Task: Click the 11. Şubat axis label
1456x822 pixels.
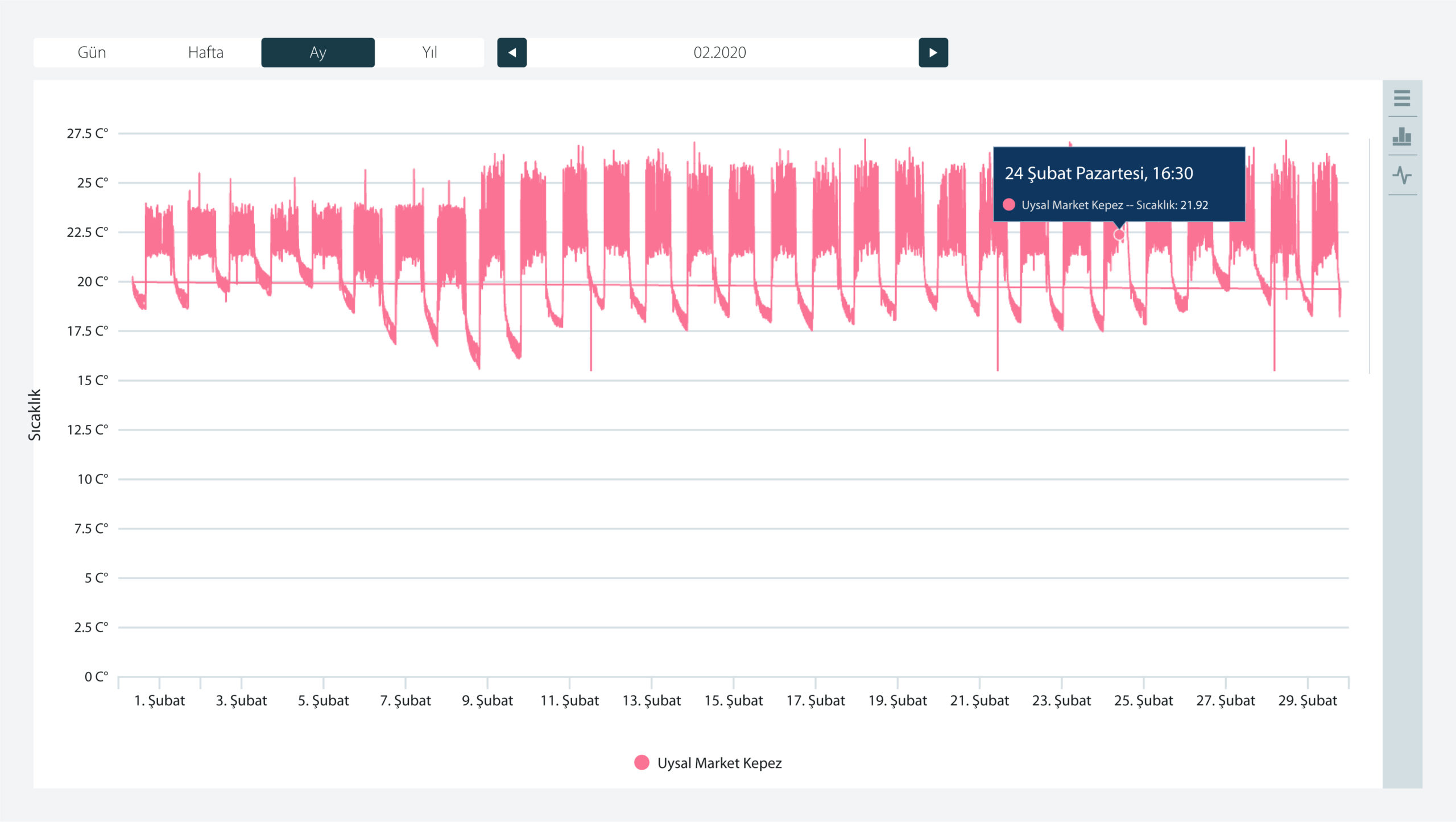Action: click(x=569, y=700)
